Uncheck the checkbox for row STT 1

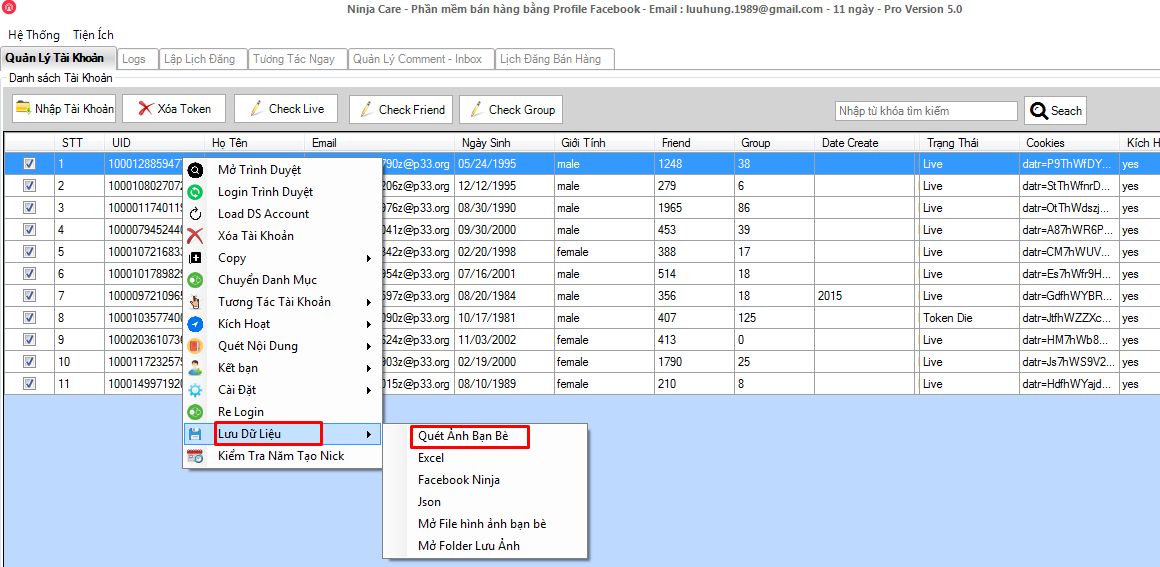pos(29,164)
